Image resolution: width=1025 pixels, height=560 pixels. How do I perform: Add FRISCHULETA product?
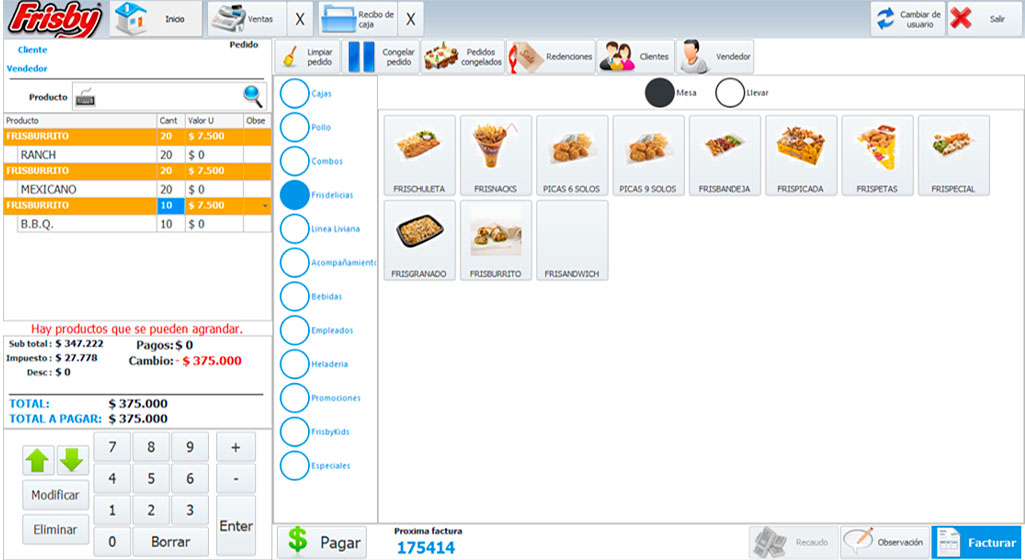coord(419,156)
